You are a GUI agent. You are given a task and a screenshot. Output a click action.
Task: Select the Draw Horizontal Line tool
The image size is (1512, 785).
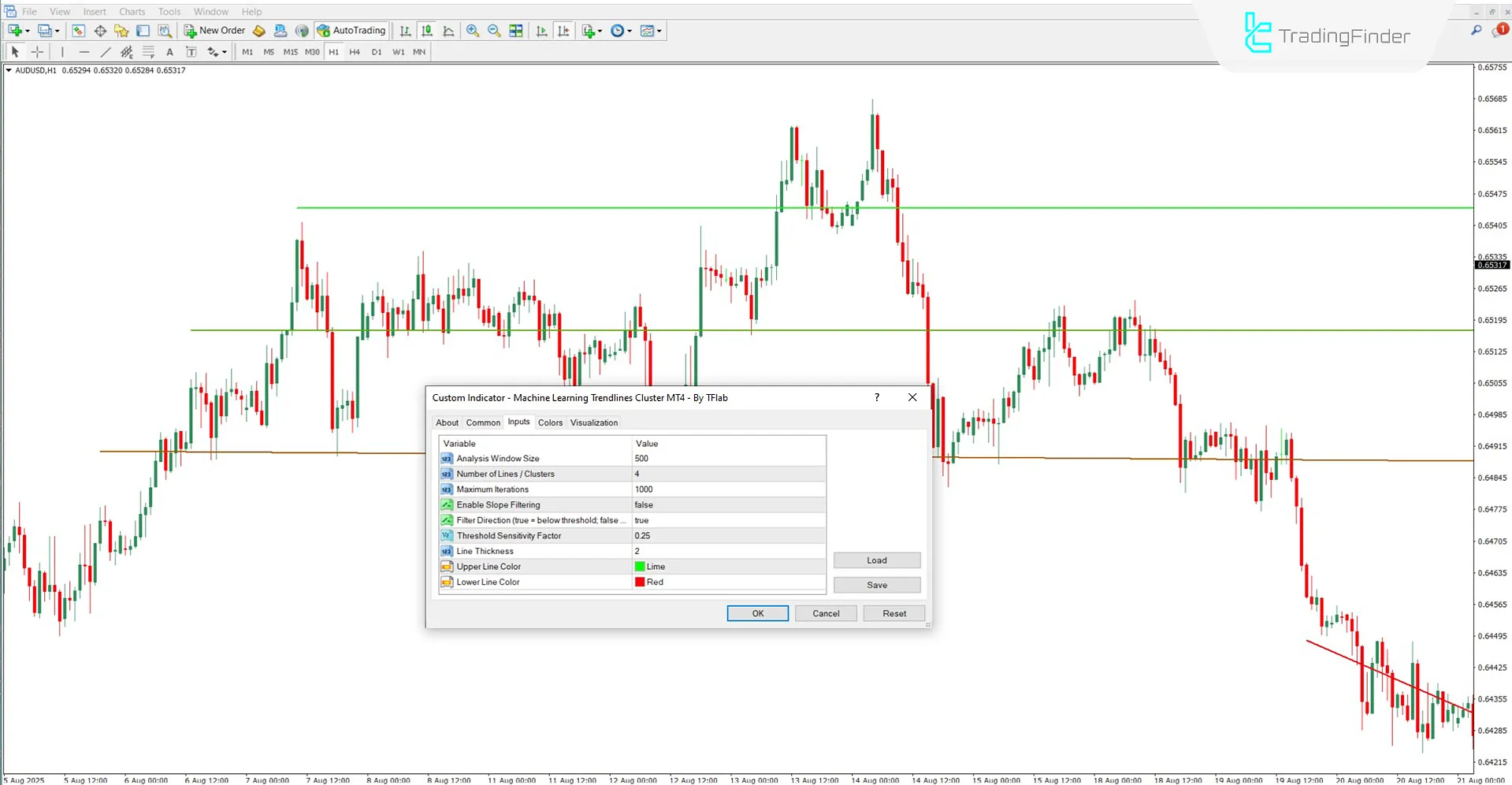click(84, 51)
